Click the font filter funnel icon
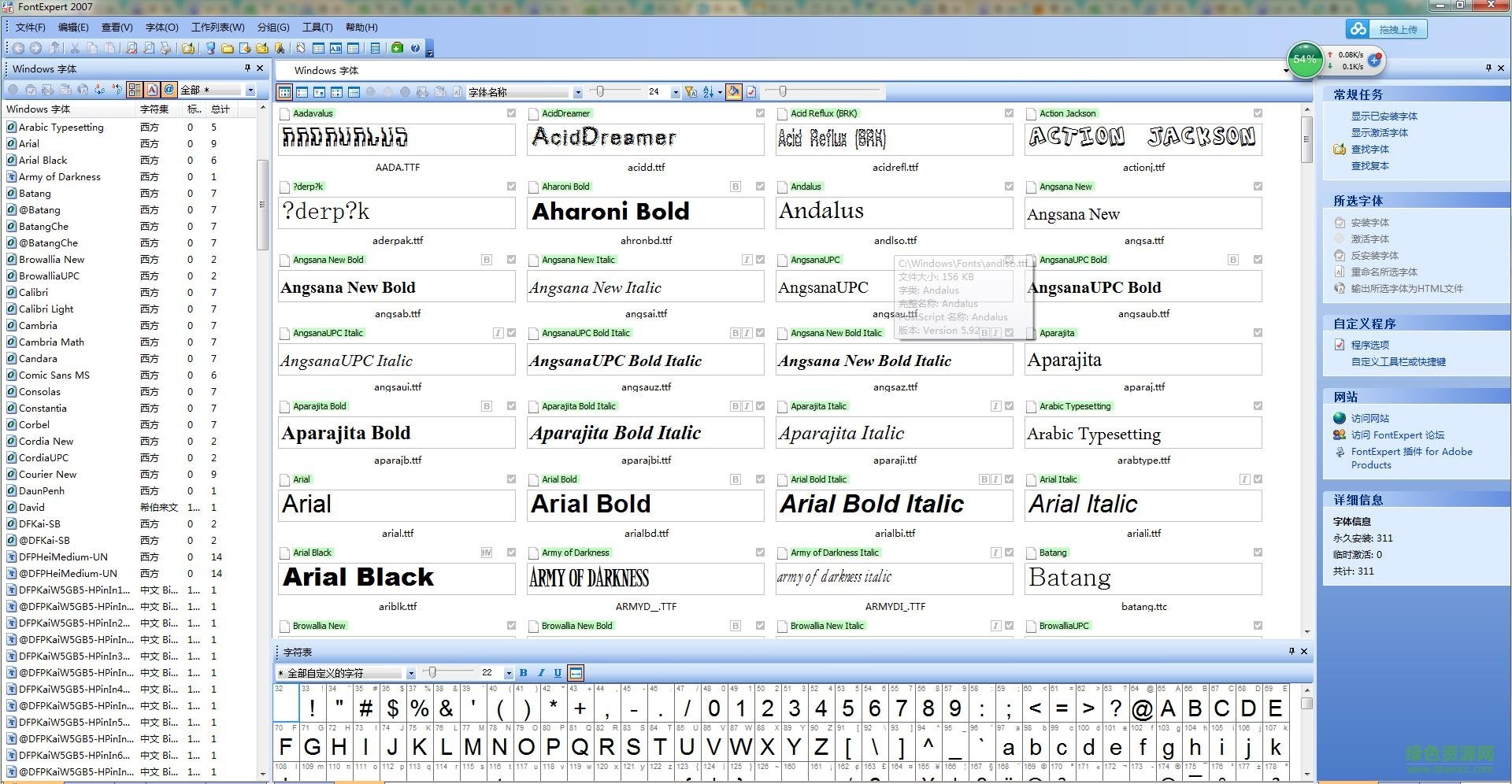The image size is (1512, 784). point(691,92)
